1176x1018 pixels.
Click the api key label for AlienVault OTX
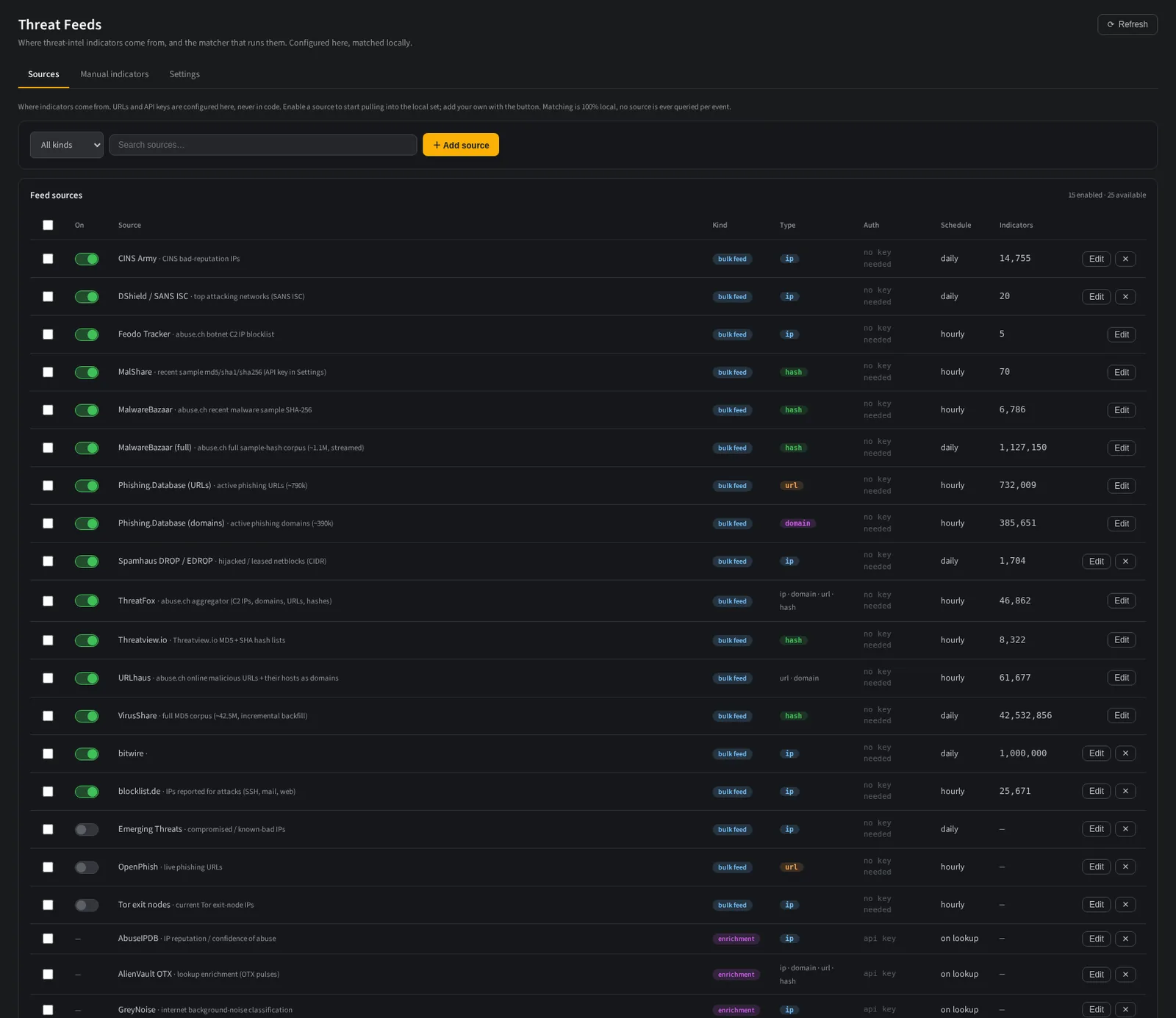pyautogui.click(x=879, y=974)
